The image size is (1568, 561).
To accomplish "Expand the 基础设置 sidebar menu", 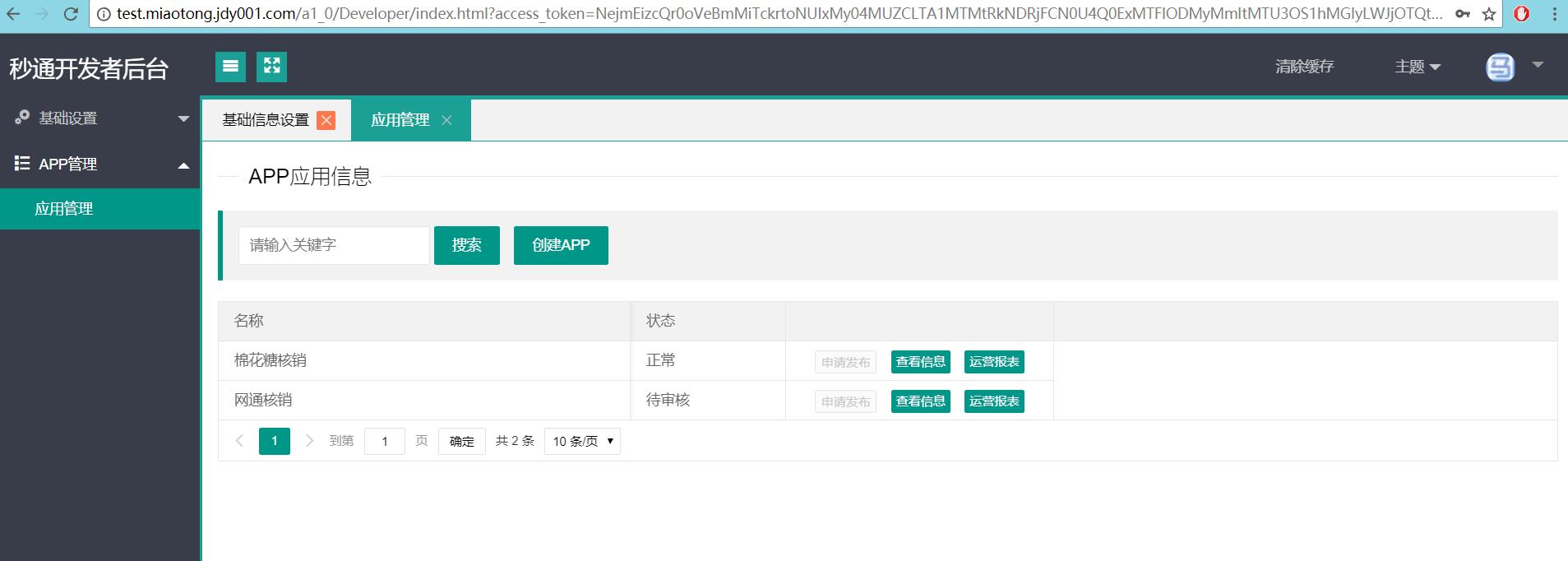I will point(100,118).
